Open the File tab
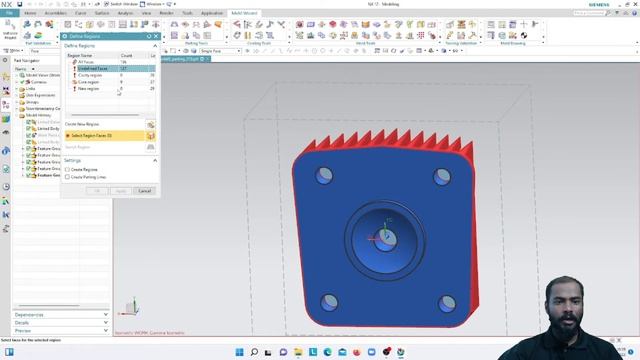The image size is (640, 360). tap(9, 13)
